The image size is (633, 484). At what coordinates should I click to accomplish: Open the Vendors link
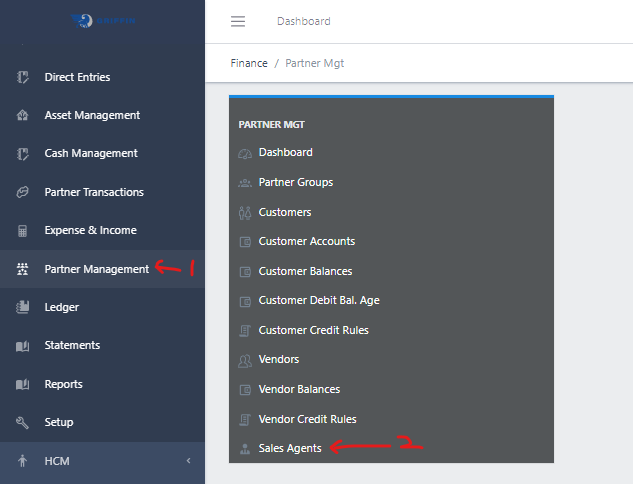279,359
